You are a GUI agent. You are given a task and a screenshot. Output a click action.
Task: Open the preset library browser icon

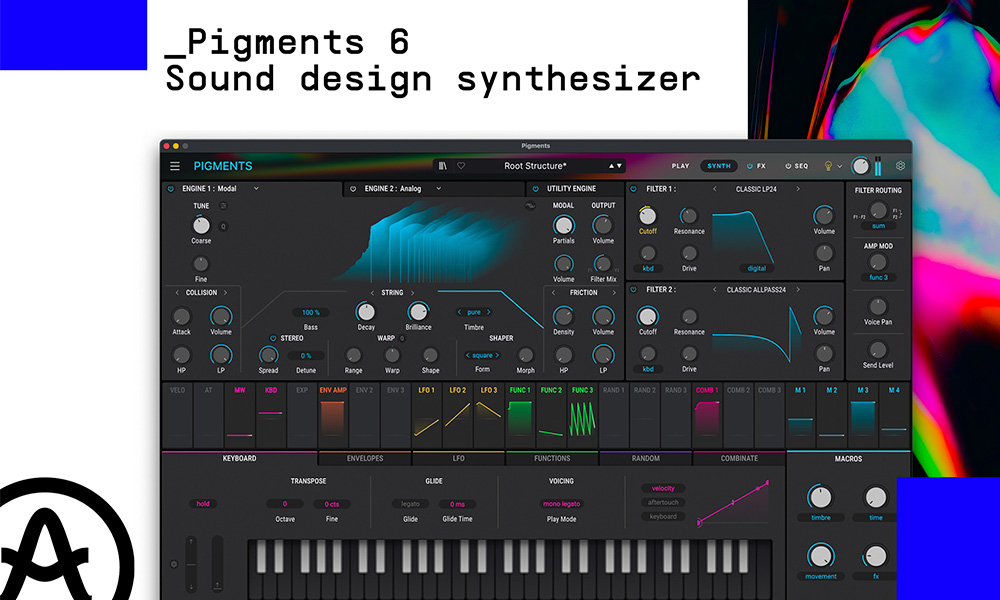click(443, 166)
